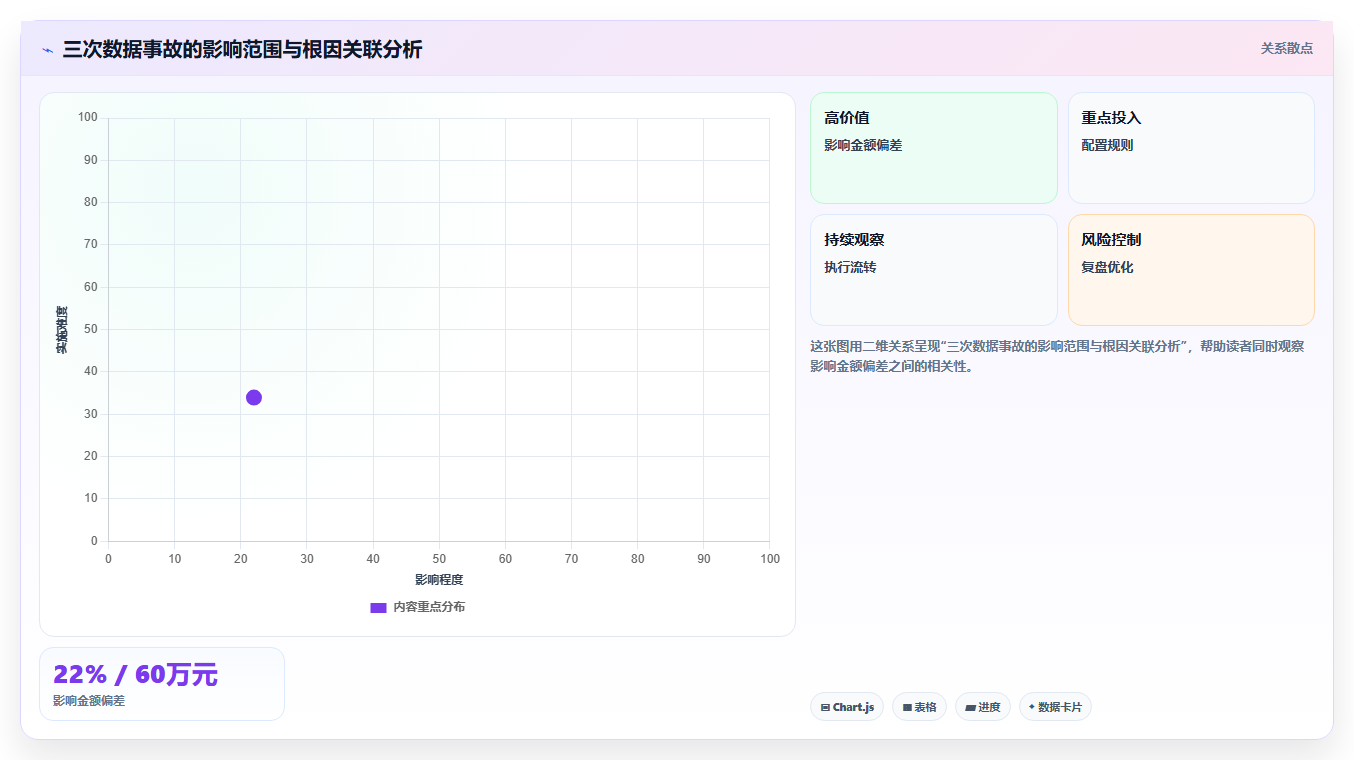The image size is (1354, 760).
Task: Click the lightning icon beside the title
Action: click(x=47, y=50)
